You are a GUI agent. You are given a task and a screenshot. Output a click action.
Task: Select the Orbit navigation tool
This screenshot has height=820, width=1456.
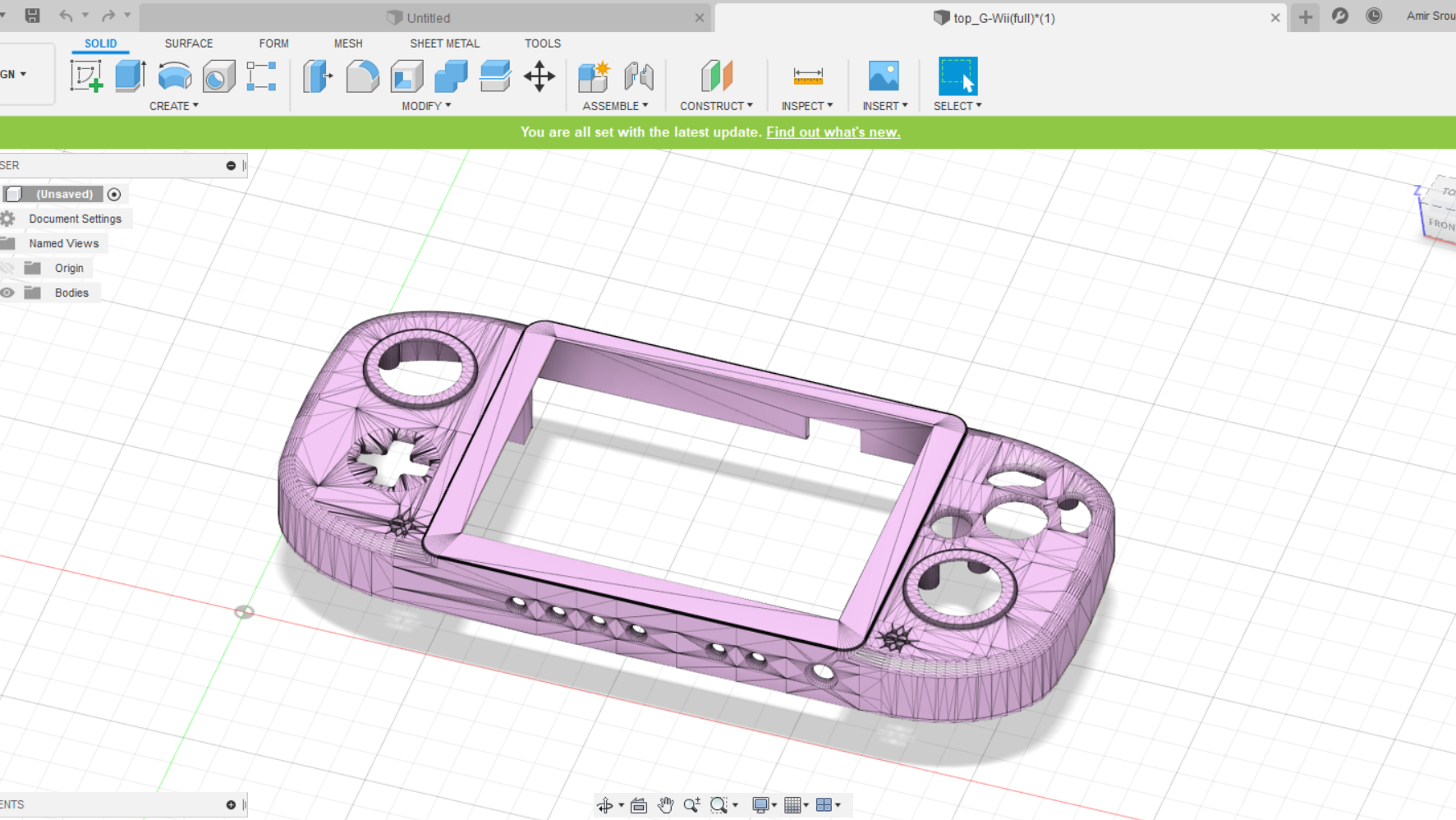[605, 805]
